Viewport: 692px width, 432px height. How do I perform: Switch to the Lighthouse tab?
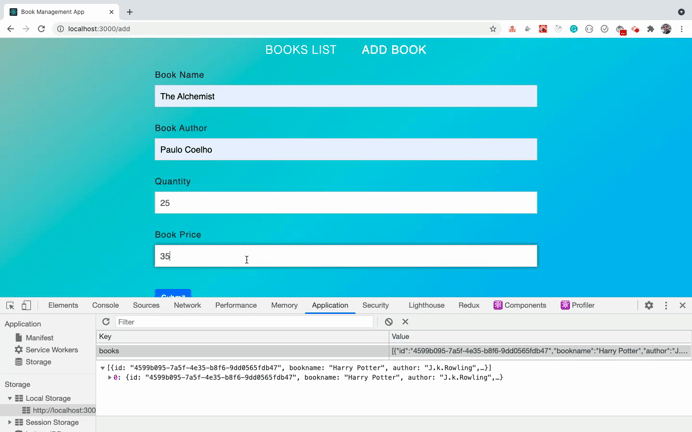click(426, 305)
